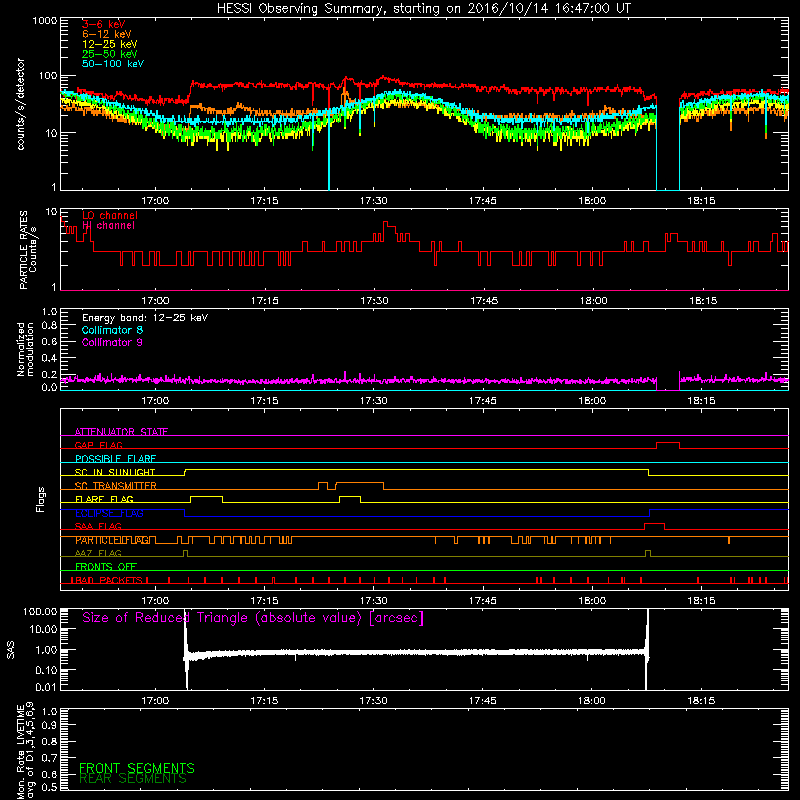Click the FRONT SEGMENTS legend label
Screen dimensions: 800x800
click(x=137, y=768)
